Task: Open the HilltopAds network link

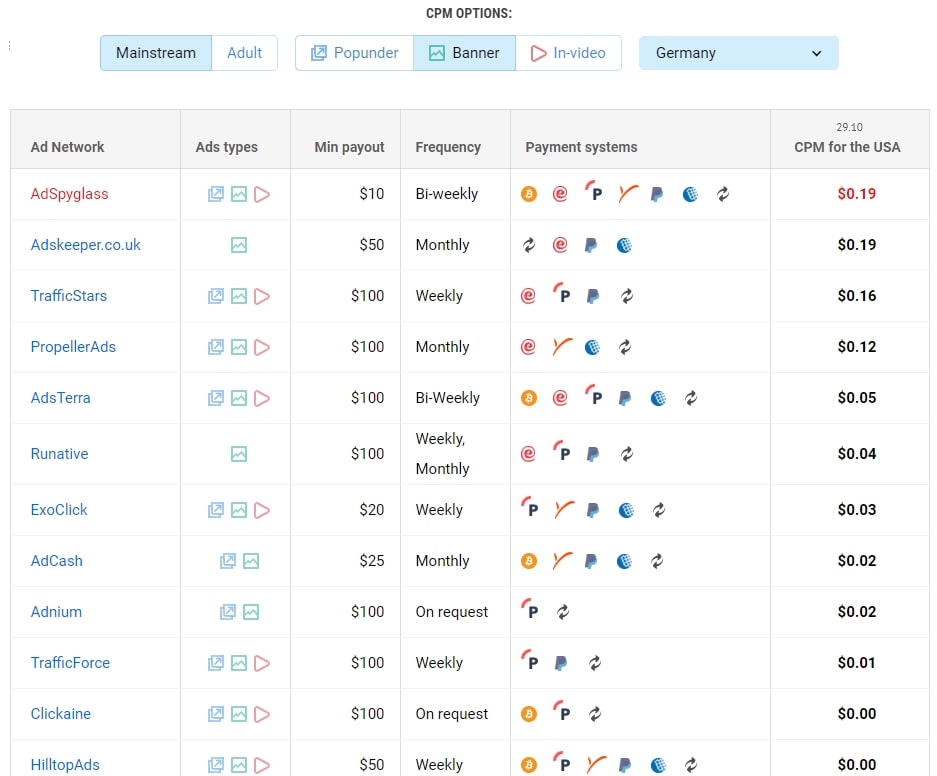Action: (65, 765)
